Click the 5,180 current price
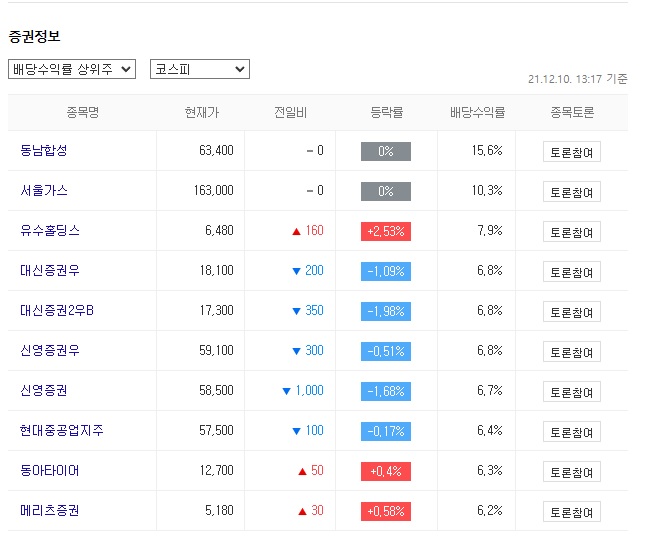The height and width of the screenshot is (538, 647). 219,511
